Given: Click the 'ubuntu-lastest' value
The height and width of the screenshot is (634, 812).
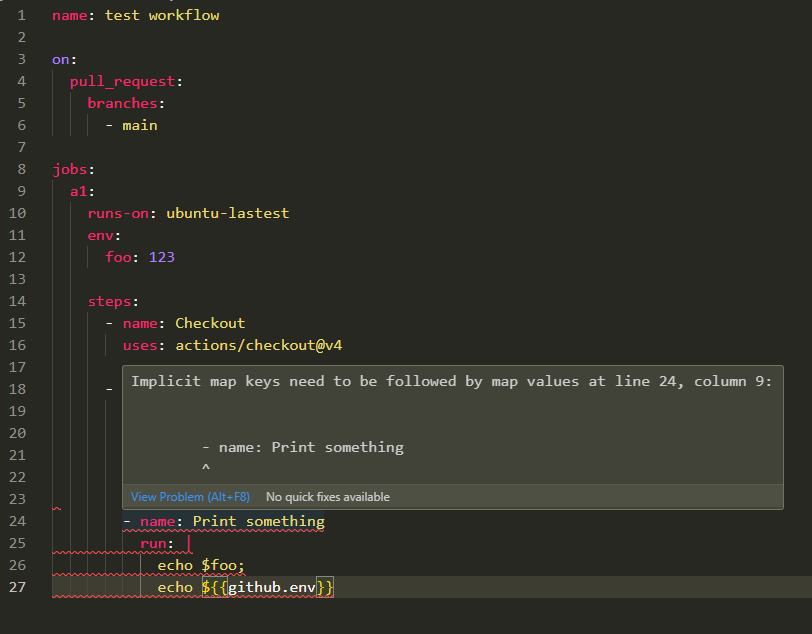Looking at the screenshot, I should 227,213.
